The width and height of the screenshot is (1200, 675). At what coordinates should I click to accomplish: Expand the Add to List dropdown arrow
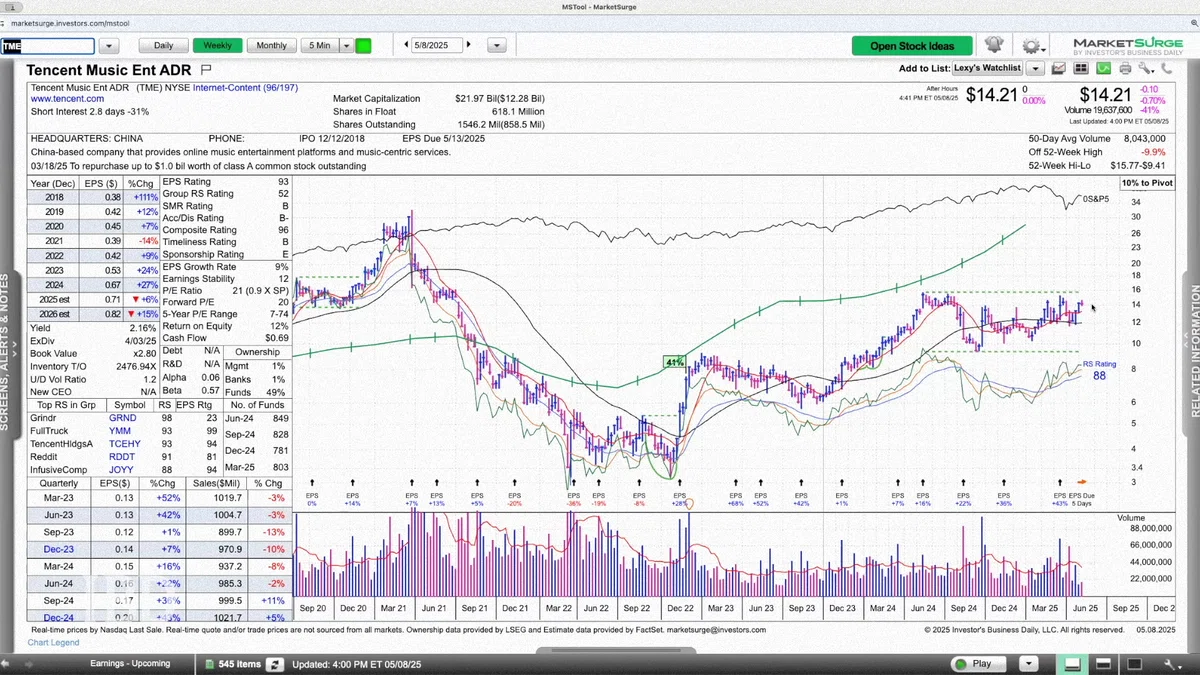coord(1035,68)
